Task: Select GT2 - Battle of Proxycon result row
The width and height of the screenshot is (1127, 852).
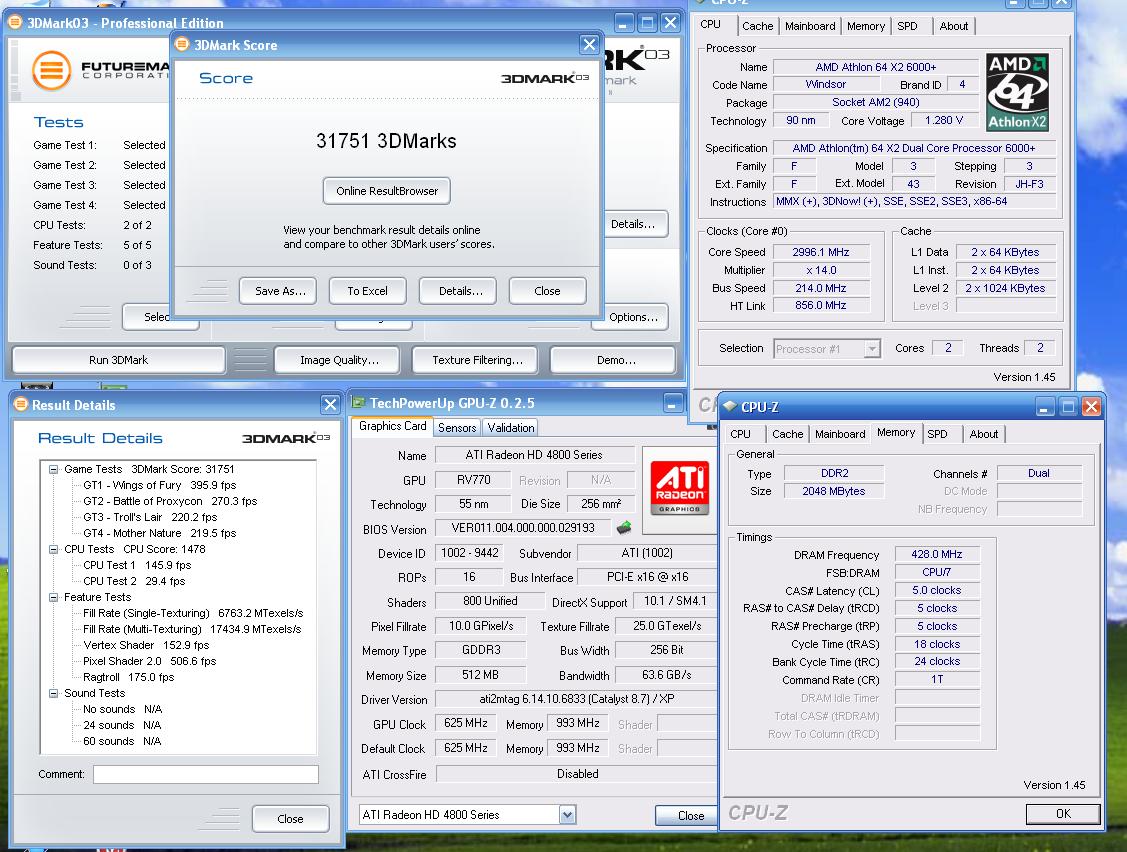Action: (170, 501)
